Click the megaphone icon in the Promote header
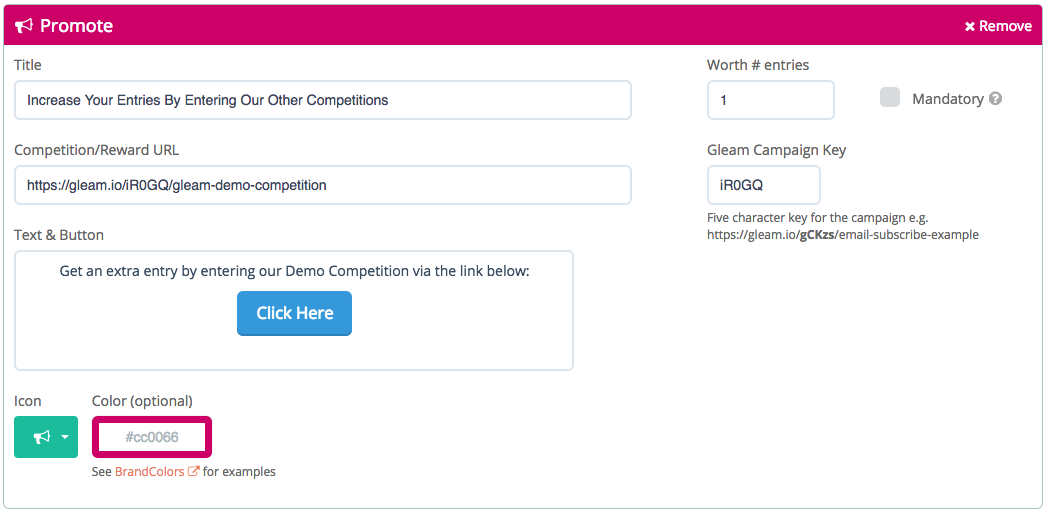 point(25,26)
